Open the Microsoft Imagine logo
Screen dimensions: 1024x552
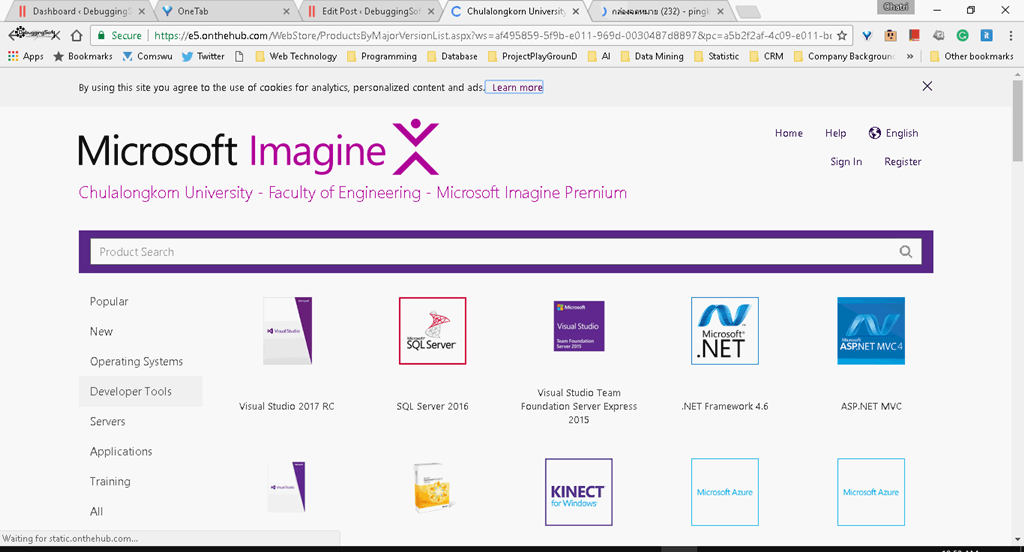(259, 148)
